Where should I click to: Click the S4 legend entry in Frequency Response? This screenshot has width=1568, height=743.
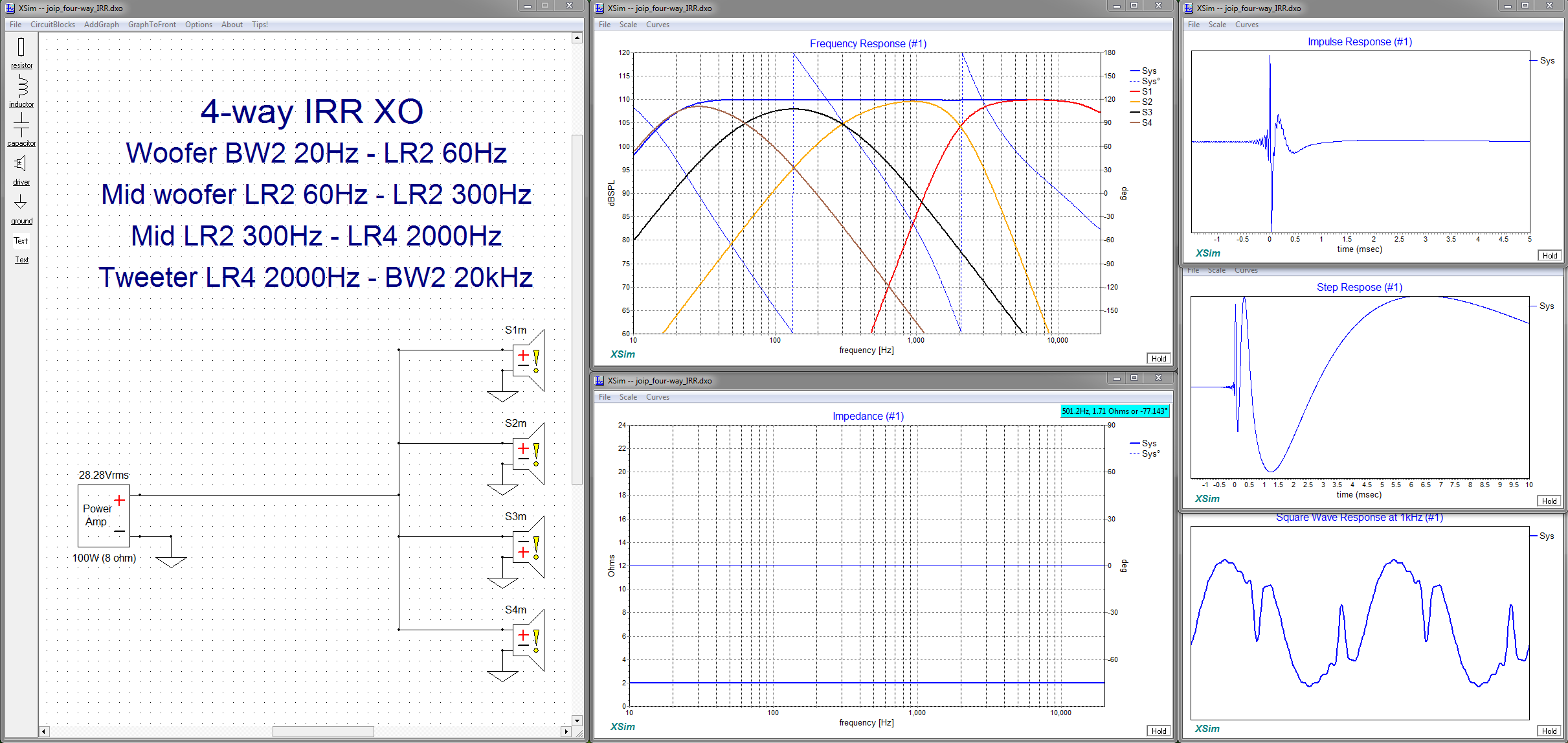pos(1141,122)
